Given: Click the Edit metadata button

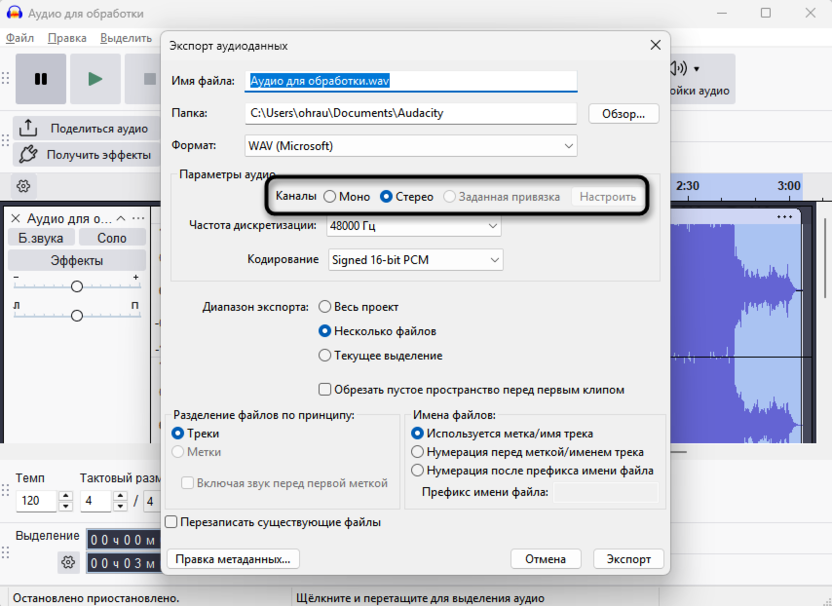Looking at the screenshot, I should click(233, 559).
